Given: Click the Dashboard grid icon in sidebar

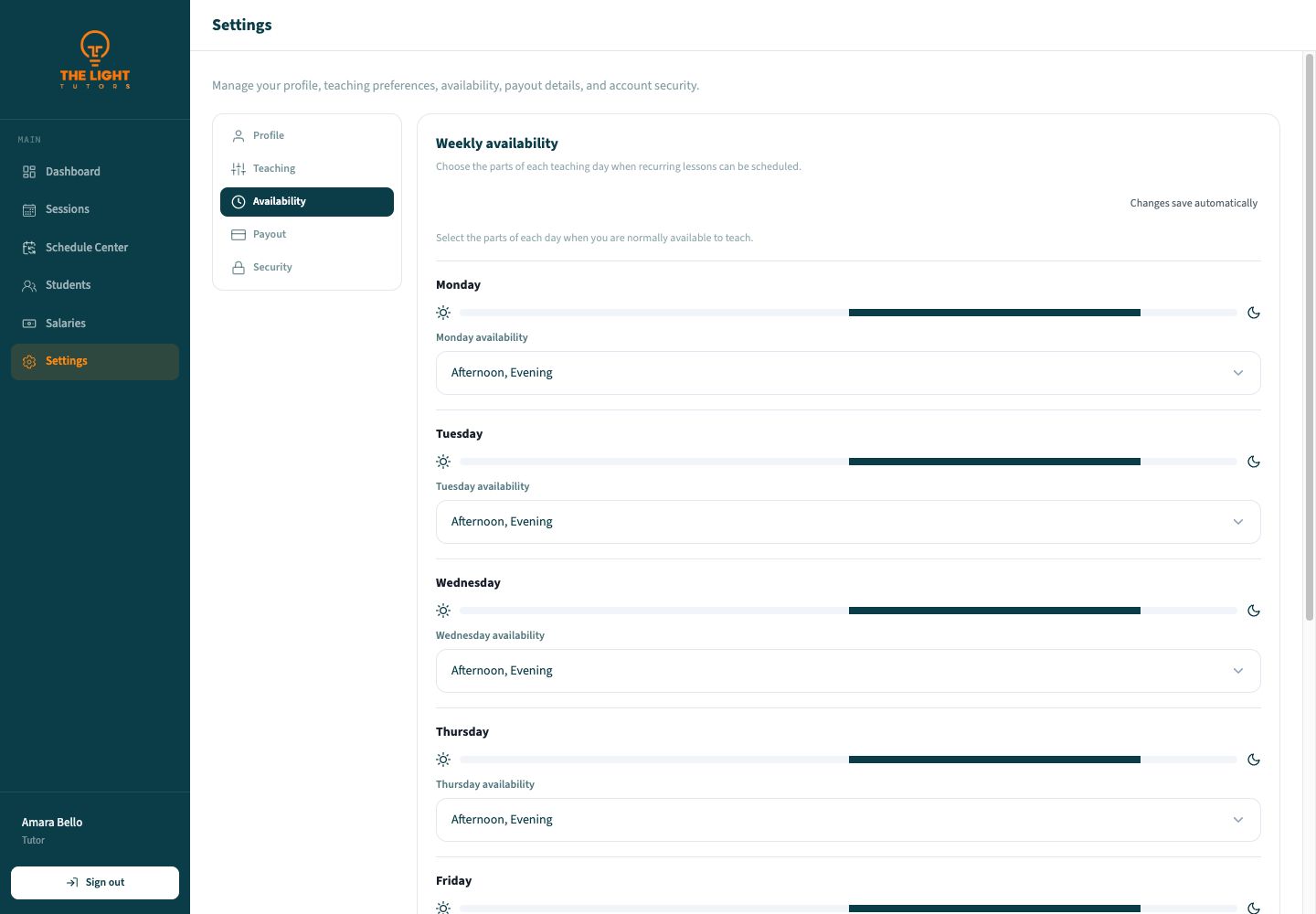Looking at the screenshot, I should coord(29,172).
